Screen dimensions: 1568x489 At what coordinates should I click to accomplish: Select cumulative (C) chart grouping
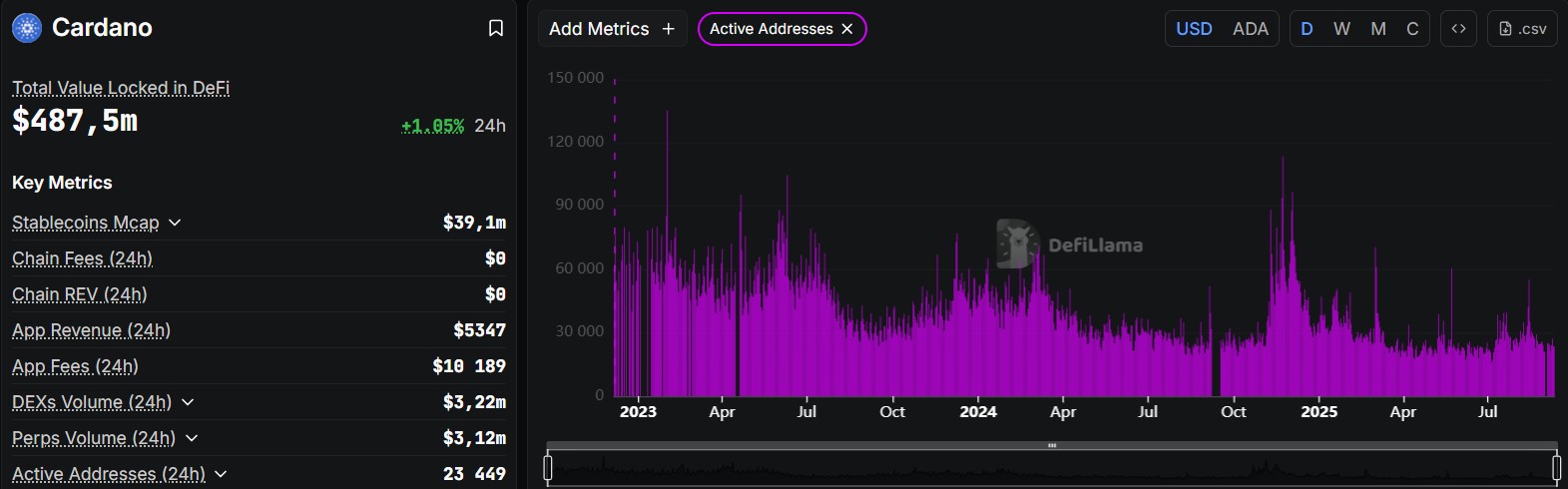1412,29
